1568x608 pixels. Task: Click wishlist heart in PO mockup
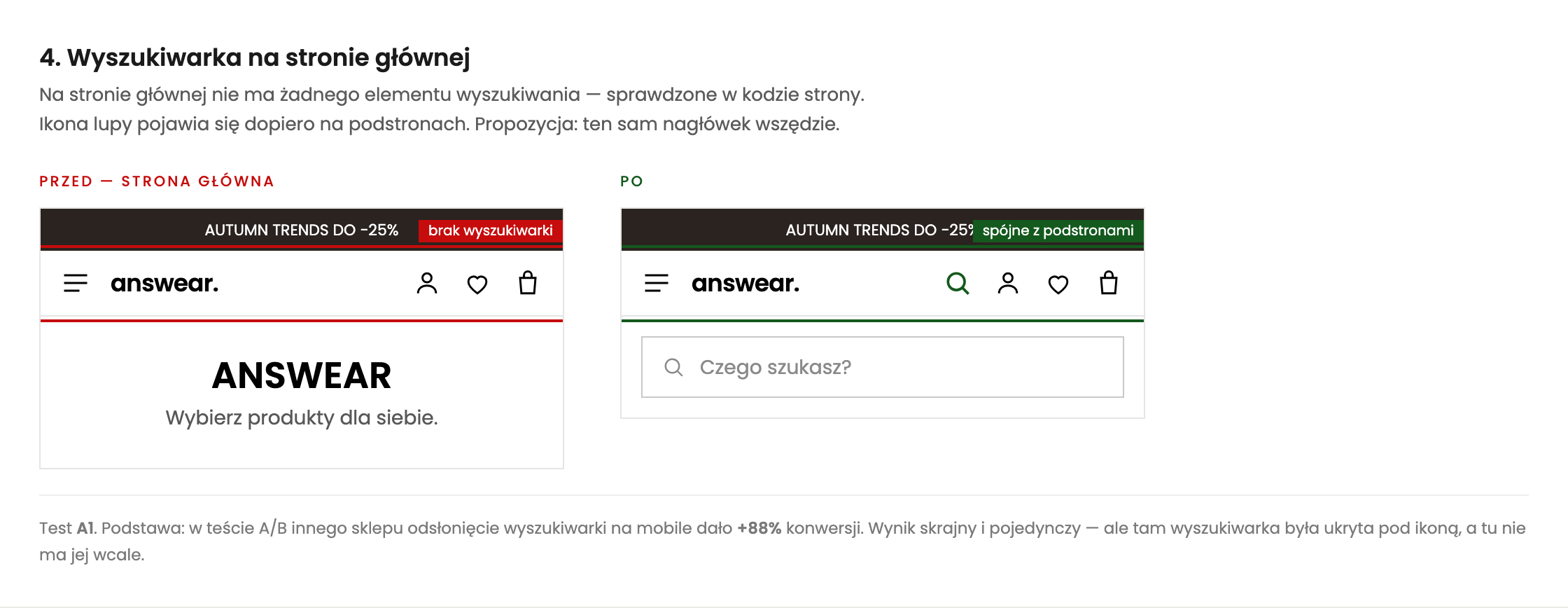1058,284
